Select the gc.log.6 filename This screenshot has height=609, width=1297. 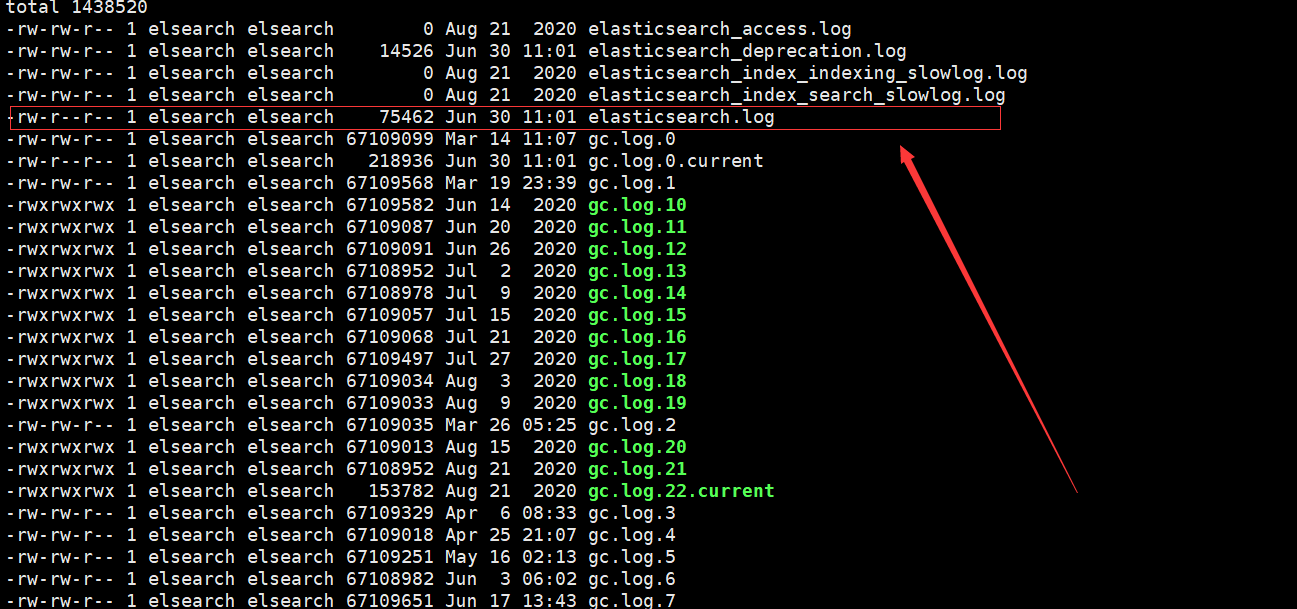[x=632, y=579]
